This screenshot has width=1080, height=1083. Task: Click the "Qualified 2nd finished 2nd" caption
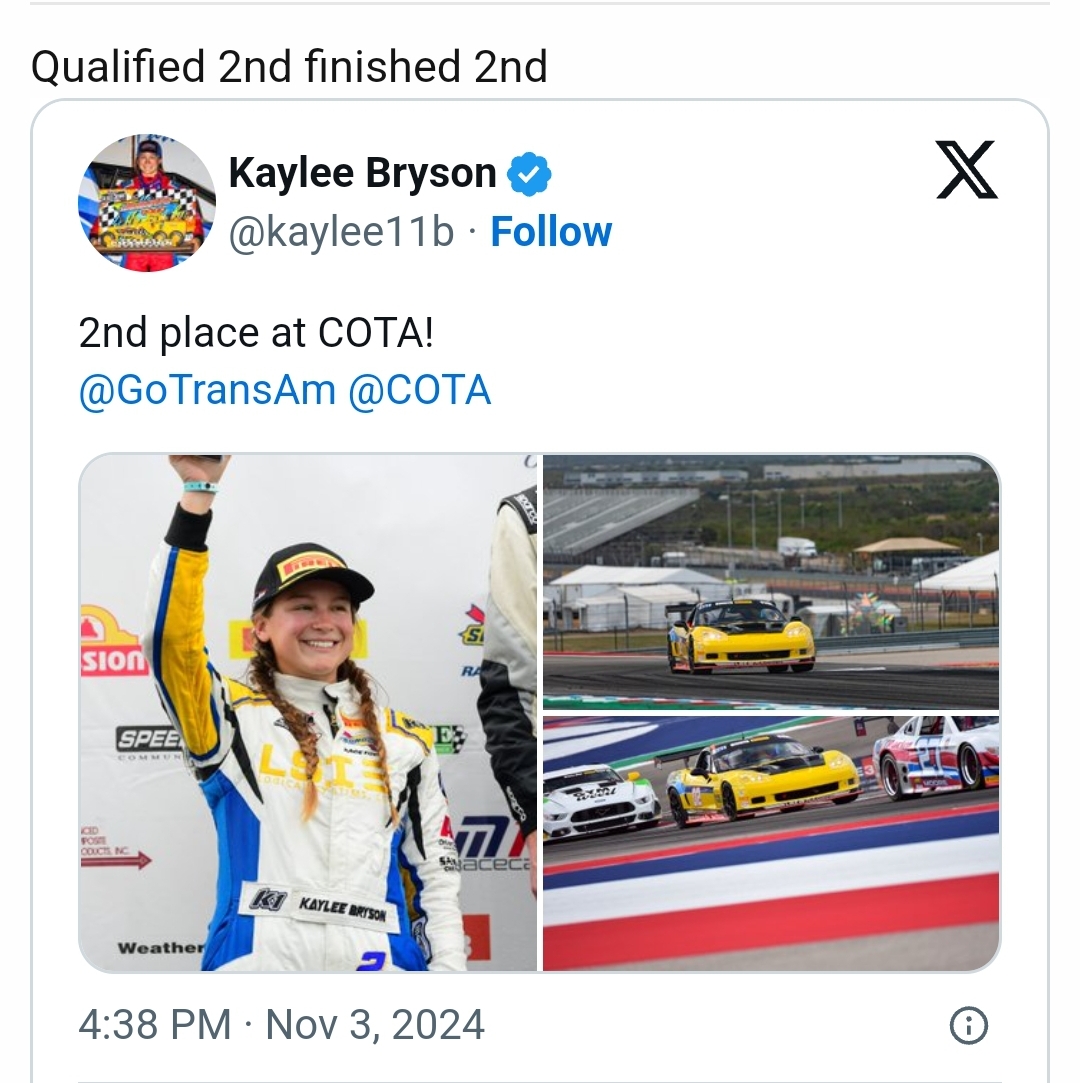[x=289, y=67]
